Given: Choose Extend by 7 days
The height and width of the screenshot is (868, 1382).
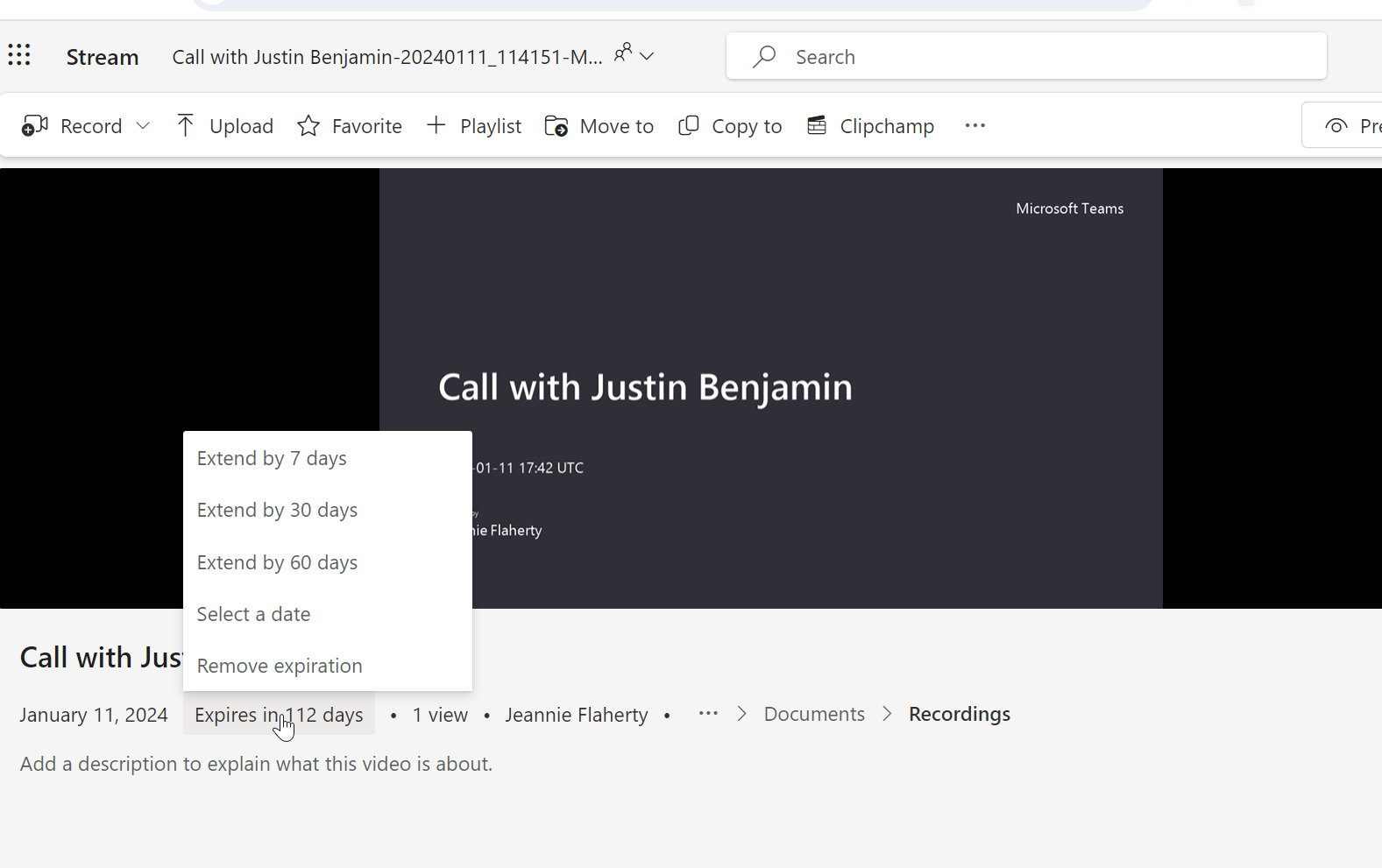Looking at the screenshot, I should 272,458.
